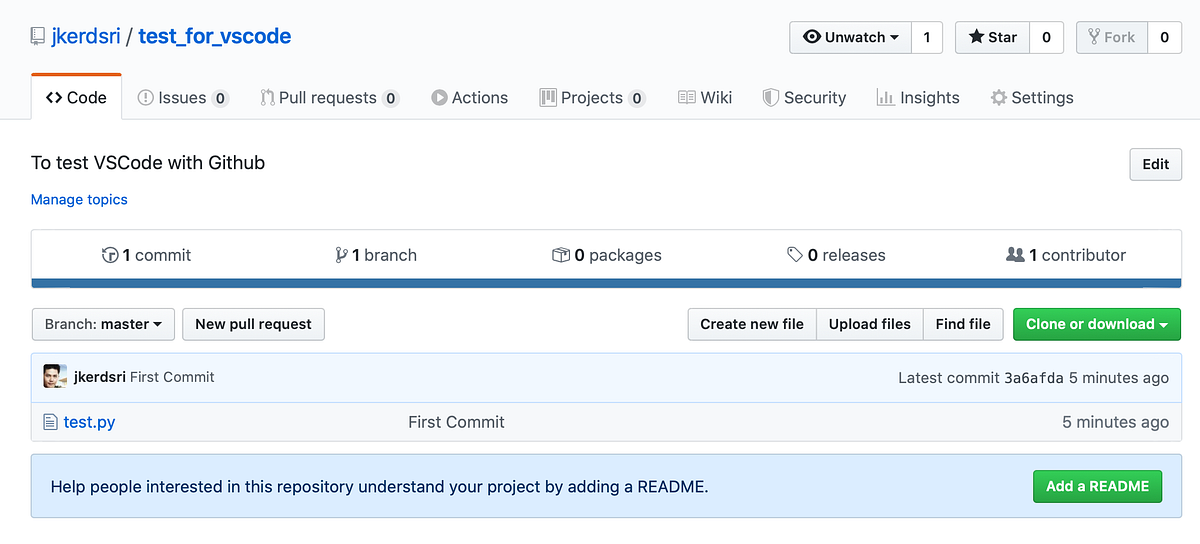Open the Insights tab
Viewport: 1200px width, 544px height.
pos(918,98)
